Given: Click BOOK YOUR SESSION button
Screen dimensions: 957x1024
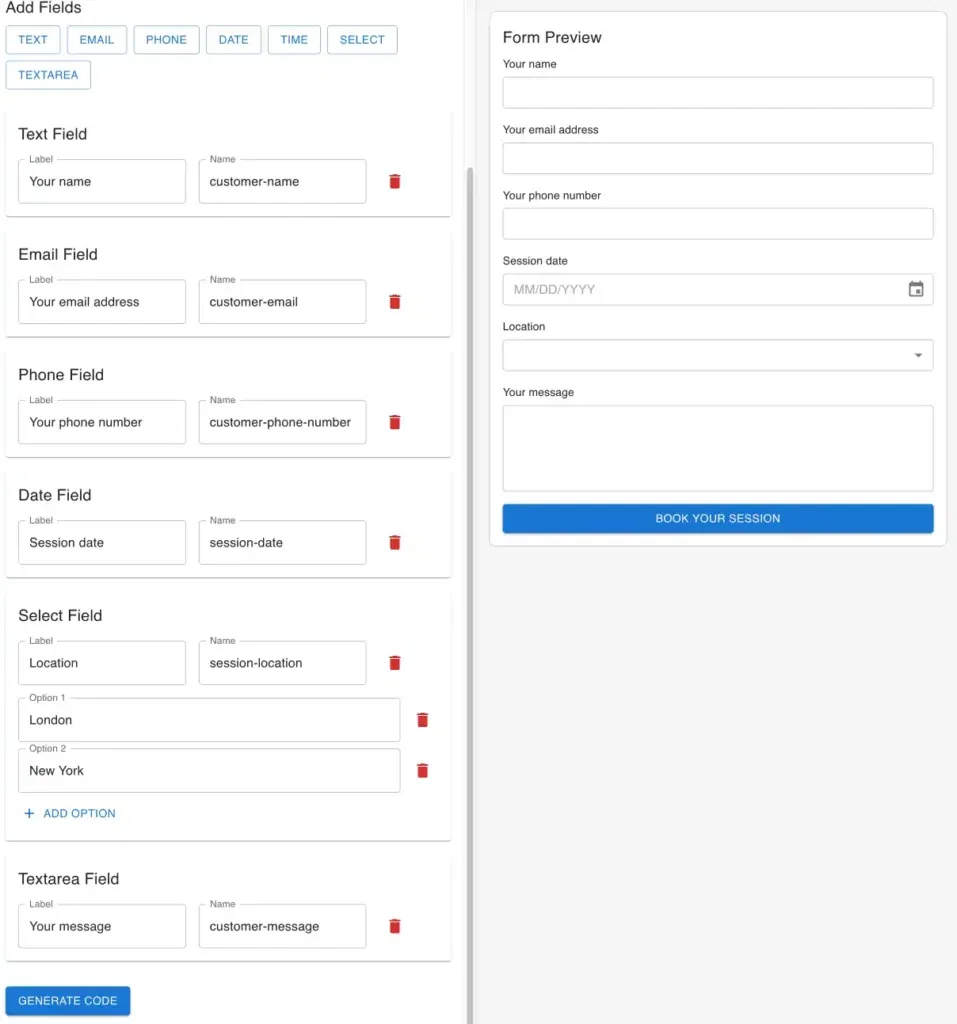Looking at the screenshot, I should 717,519.
